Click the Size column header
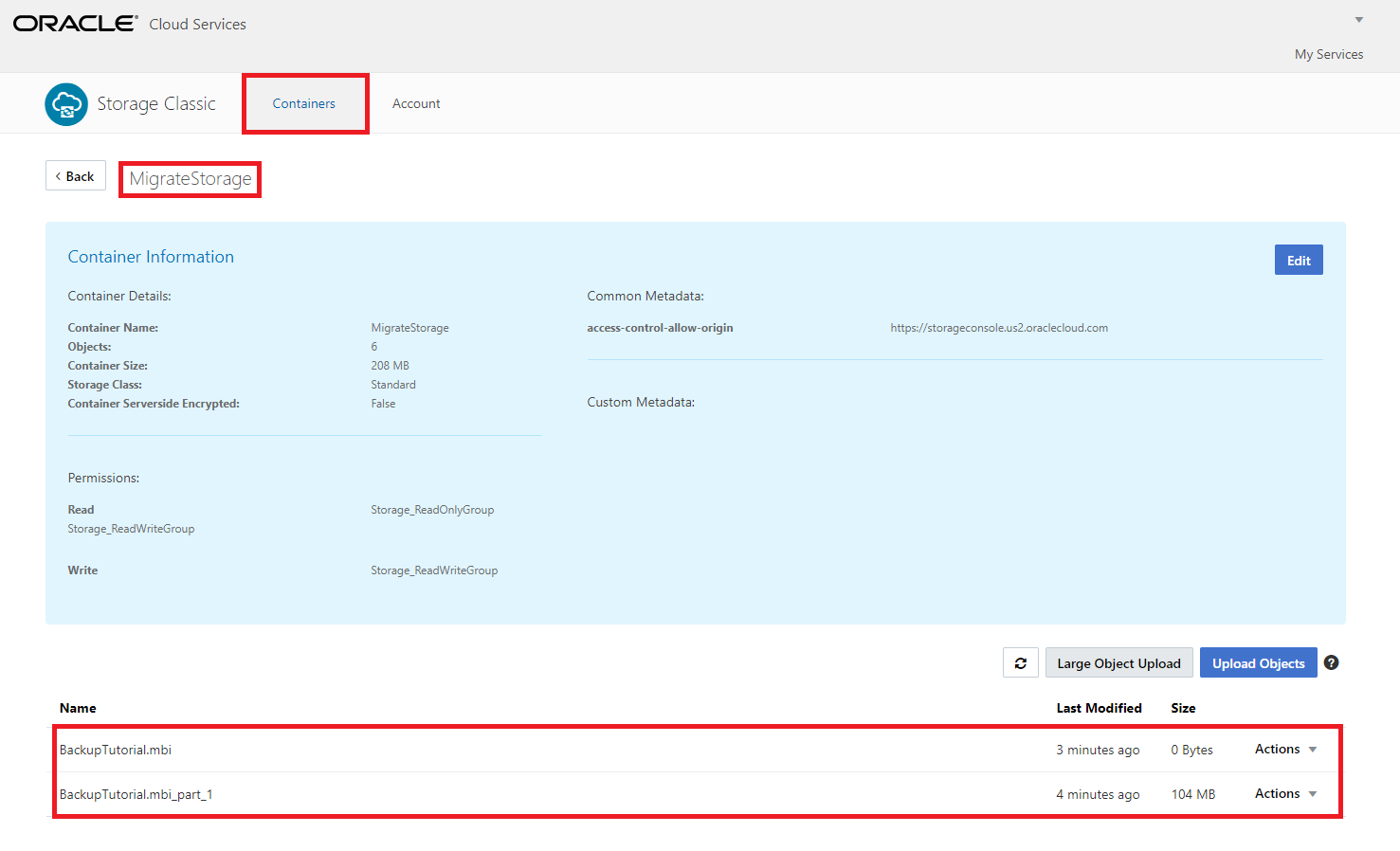1400x851 pixels. (1183, 708)
